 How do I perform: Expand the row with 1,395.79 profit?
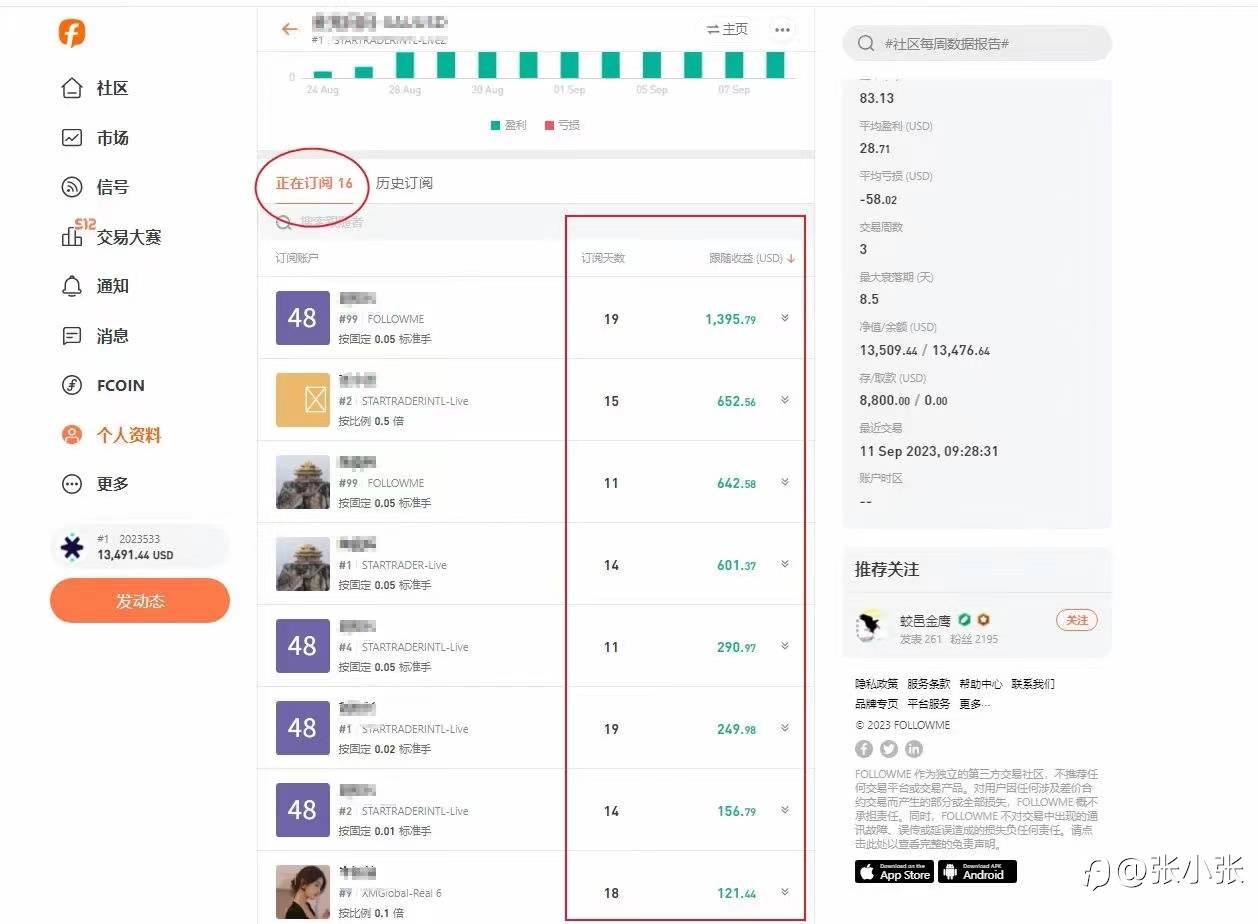click(x=785, y=319)
